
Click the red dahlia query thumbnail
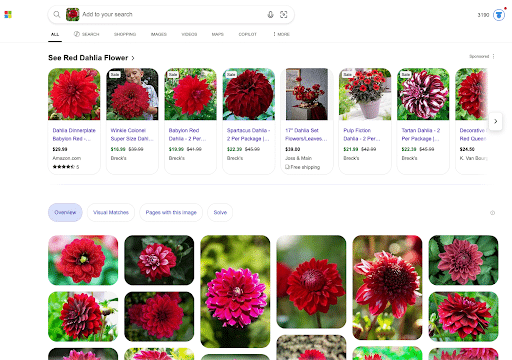[73, 14]
